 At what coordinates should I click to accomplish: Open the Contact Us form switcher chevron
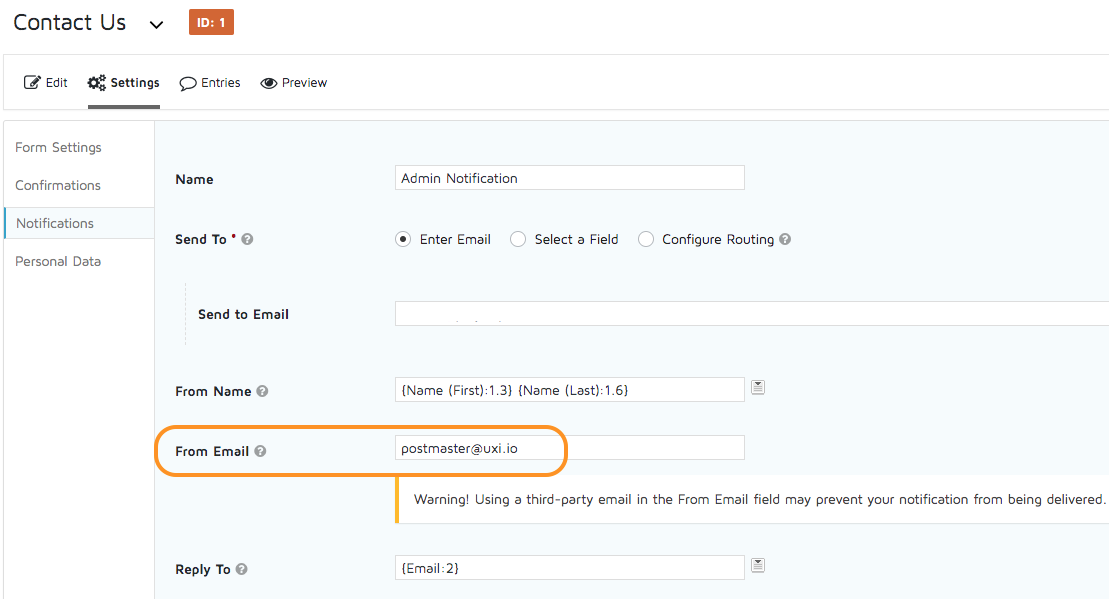156,25
